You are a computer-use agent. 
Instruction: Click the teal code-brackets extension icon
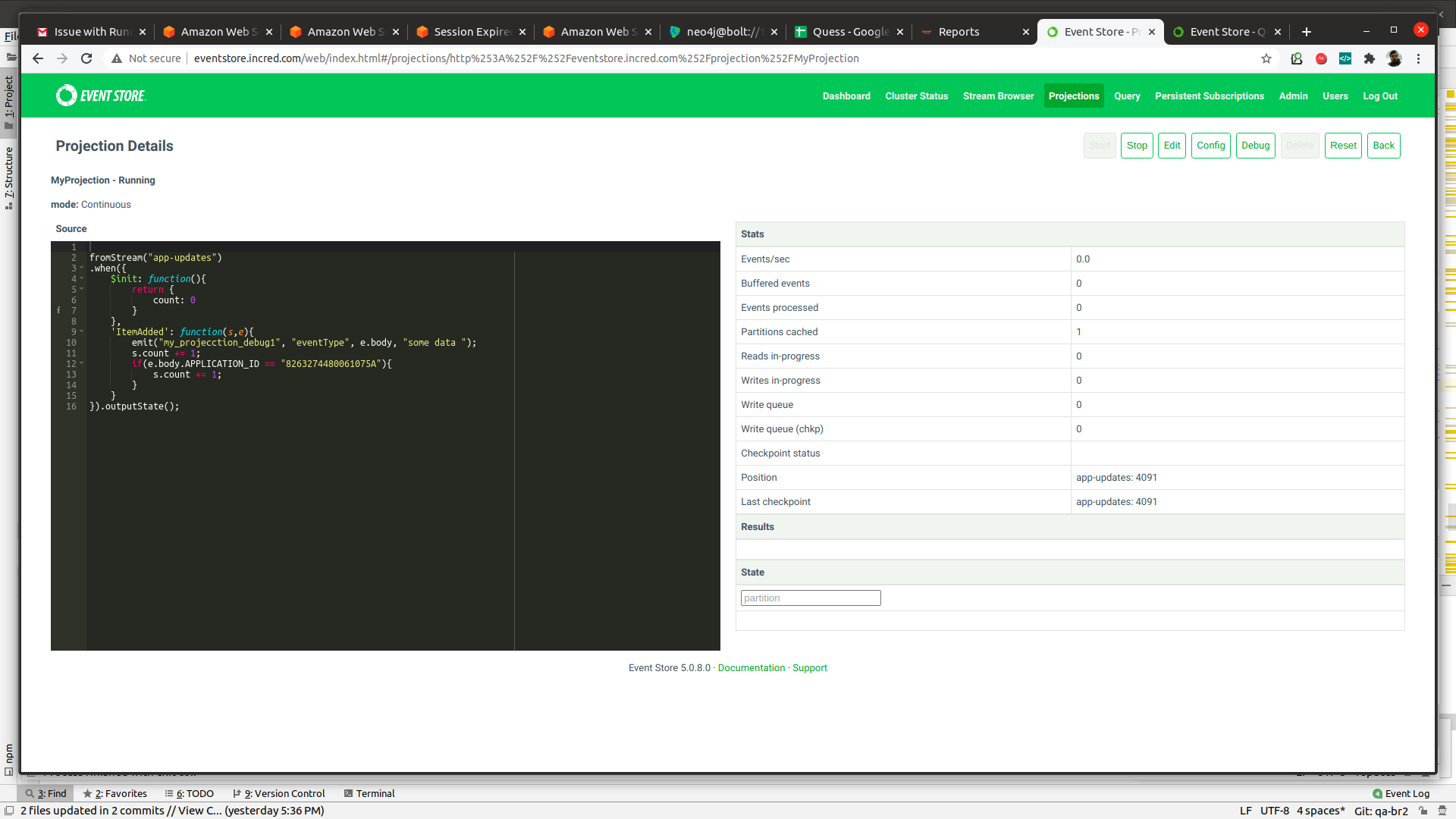tap(1345, 58)
